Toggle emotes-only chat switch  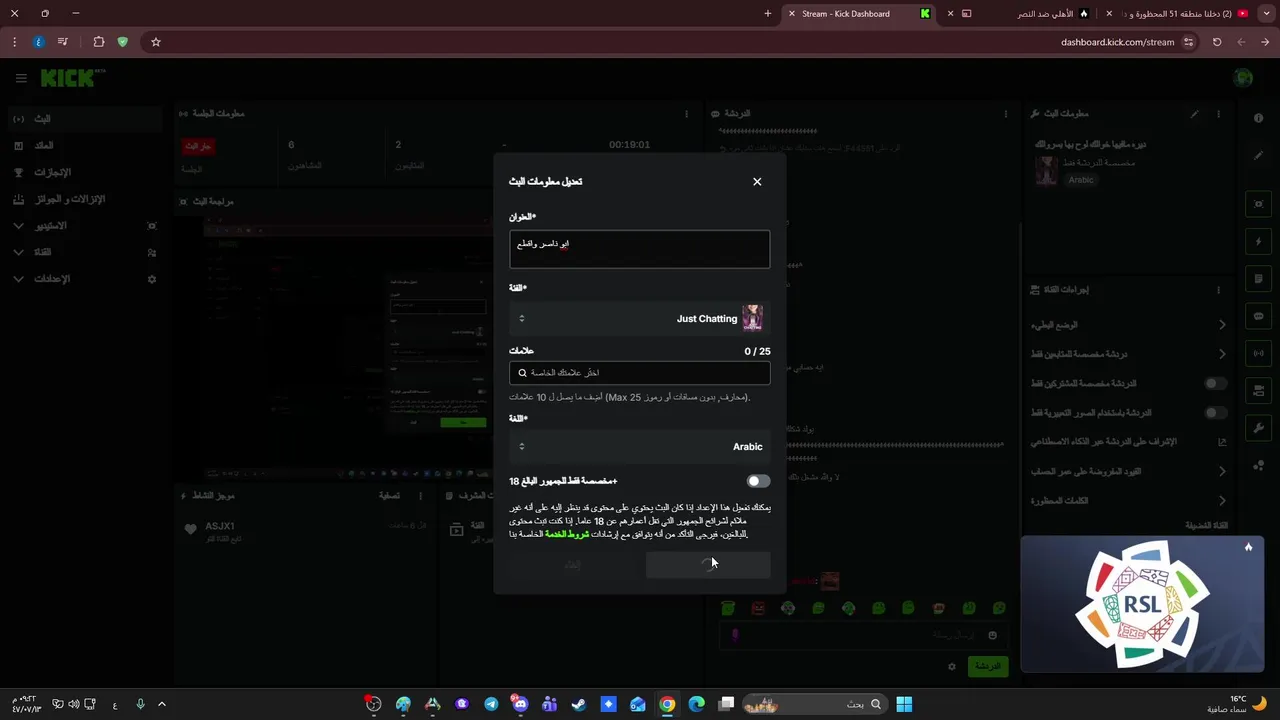point(1215,413)
